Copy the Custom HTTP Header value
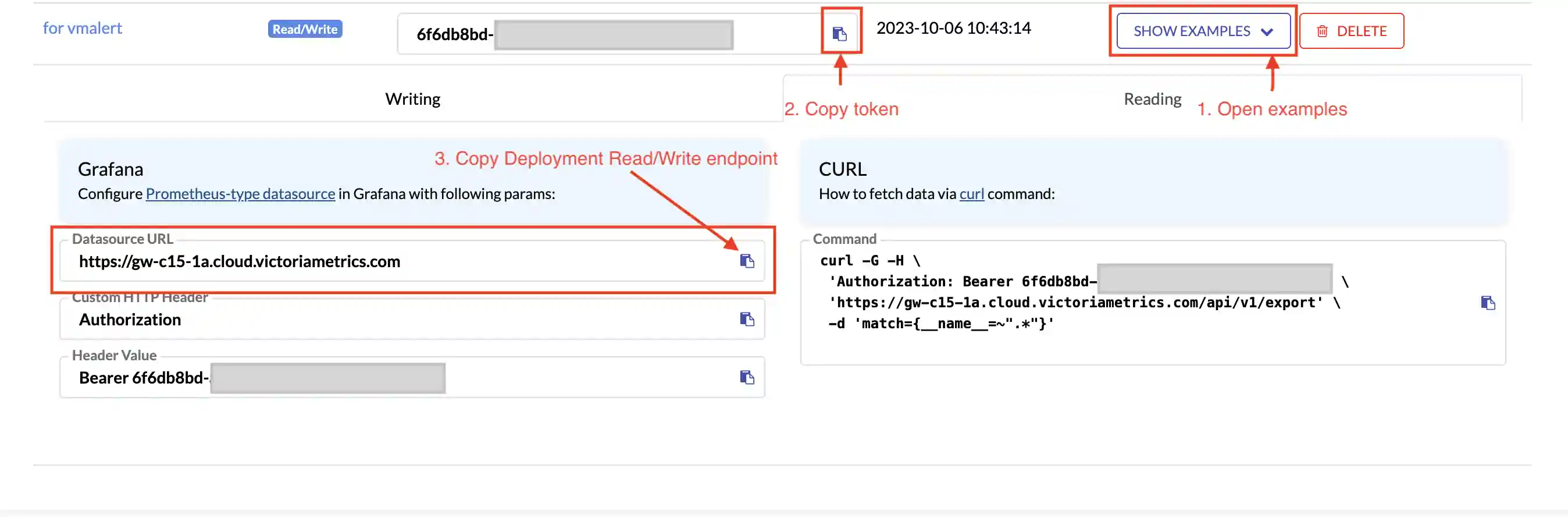 [747, 320]
